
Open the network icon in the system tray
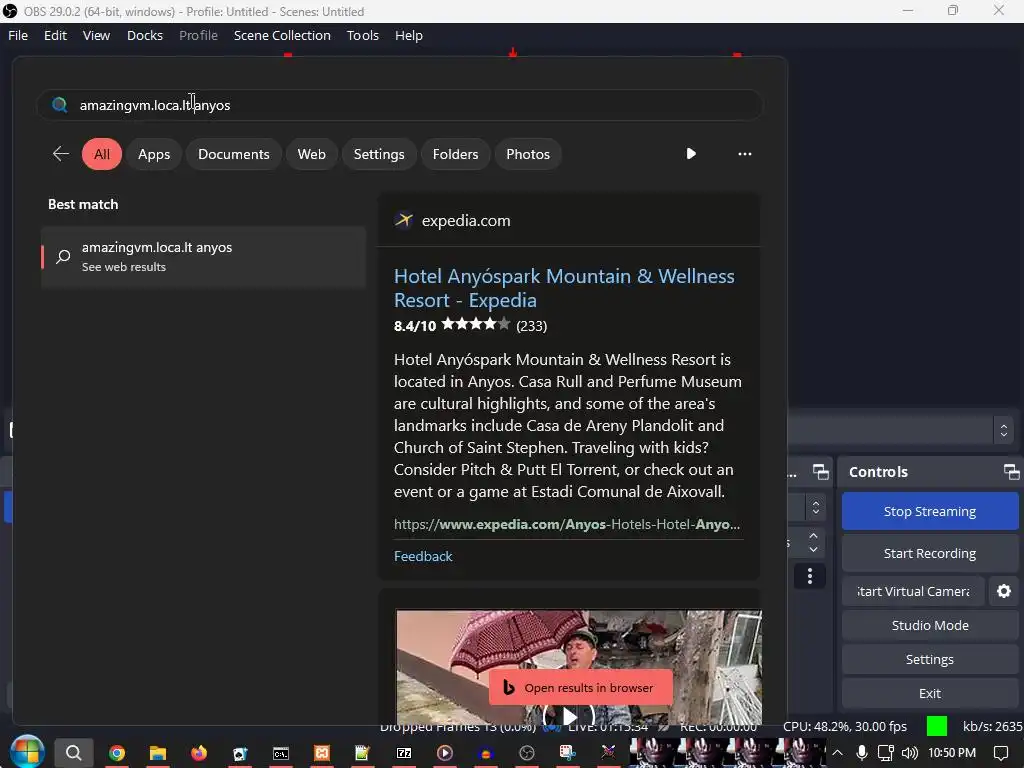point(886,753)
